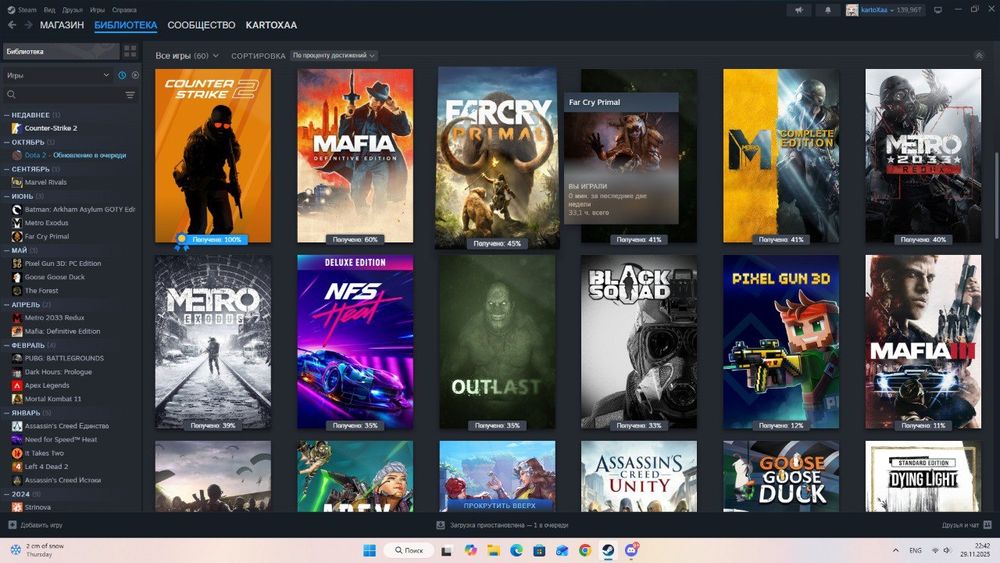Viewport: 1000px width, 563px height.
Task: Open Friends and Chat icon
Action: coord(987,525)
